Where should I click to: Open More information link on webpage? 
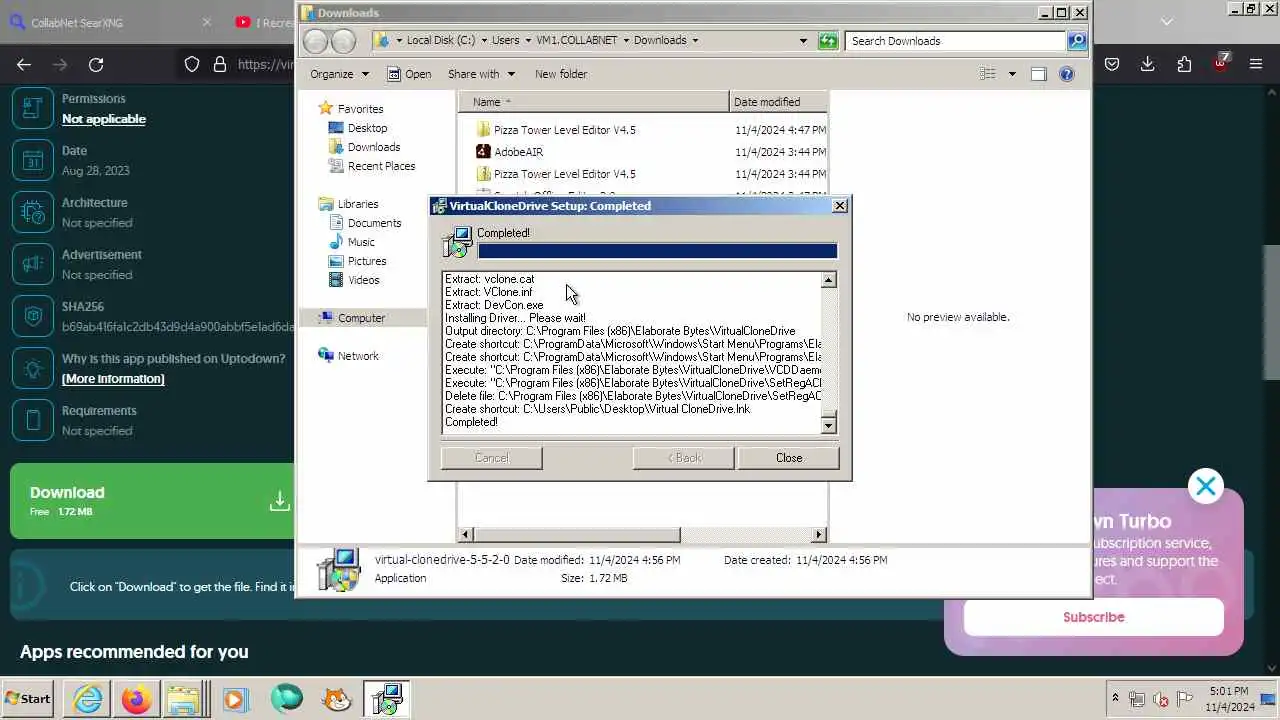[113, 379]
